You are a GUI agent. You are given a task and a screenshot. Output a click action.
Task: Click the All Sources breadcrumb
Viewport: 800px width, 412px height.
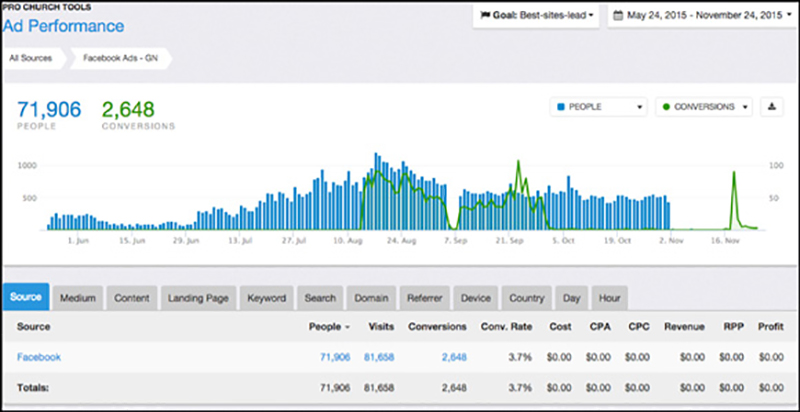(30, 59)
